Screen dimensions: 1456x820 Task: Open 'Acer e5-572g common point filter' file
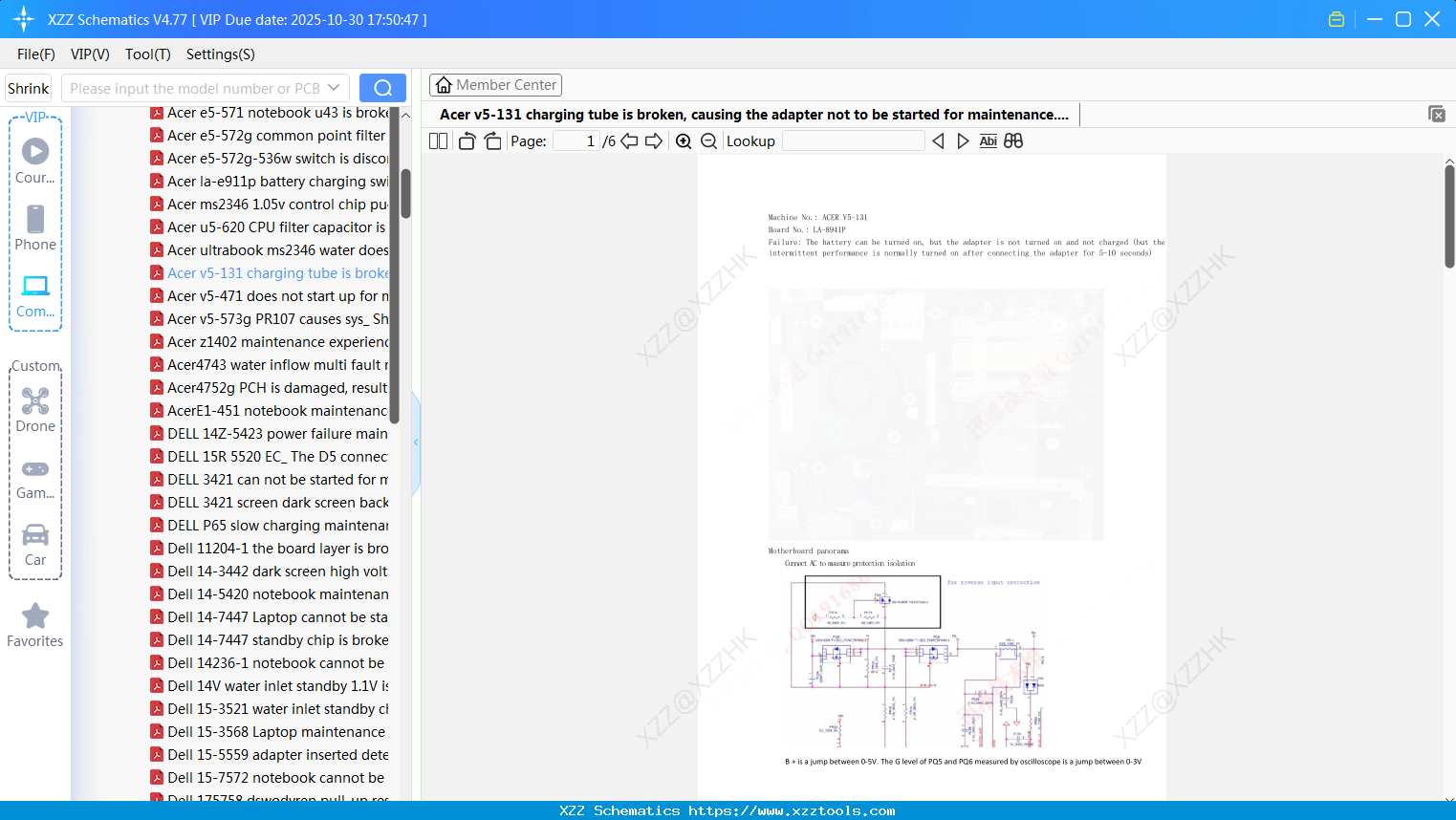click(270, 136)
